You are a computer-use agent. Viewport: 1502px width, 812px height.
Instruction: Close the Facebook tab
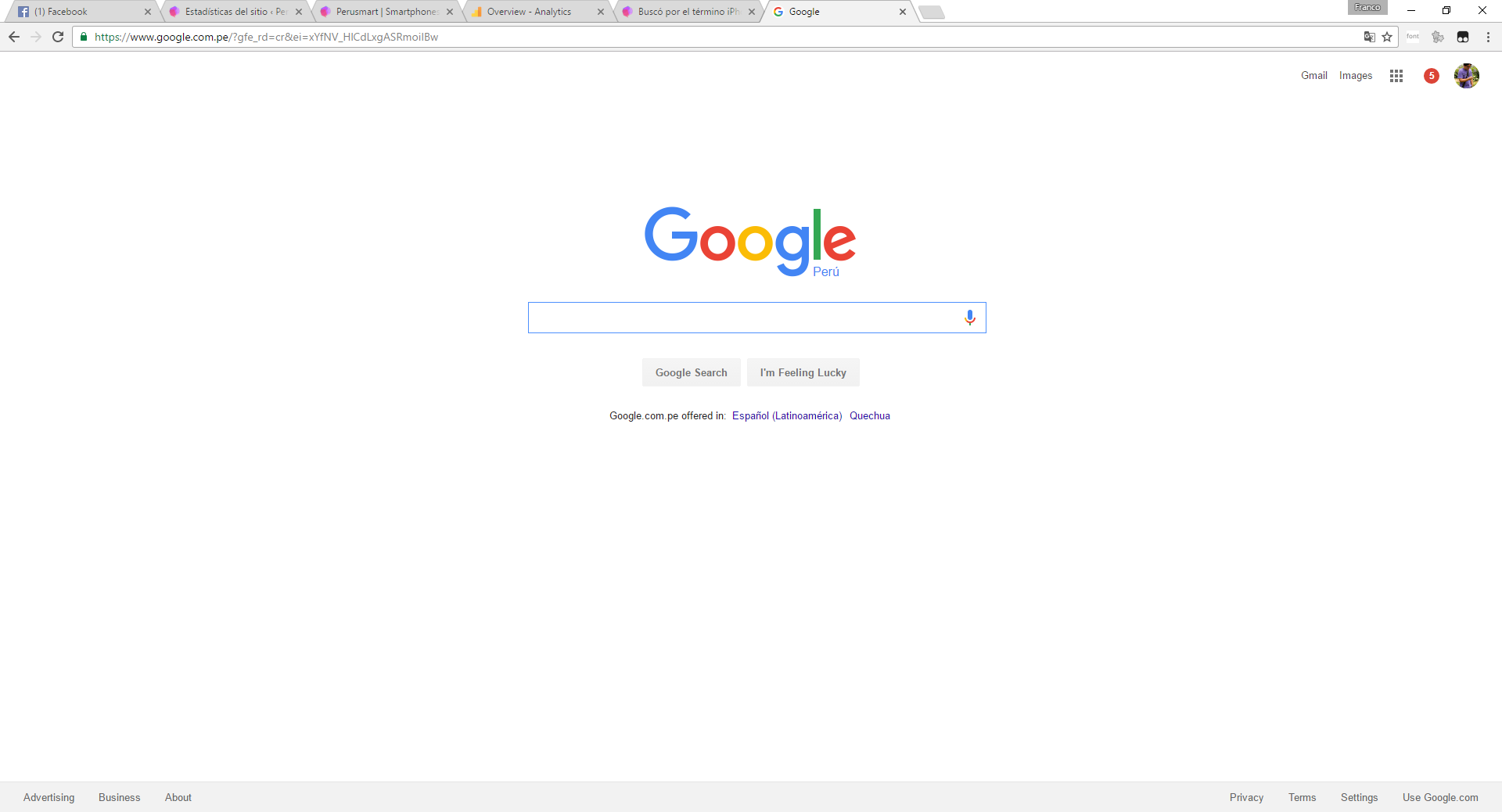(148, 12)
